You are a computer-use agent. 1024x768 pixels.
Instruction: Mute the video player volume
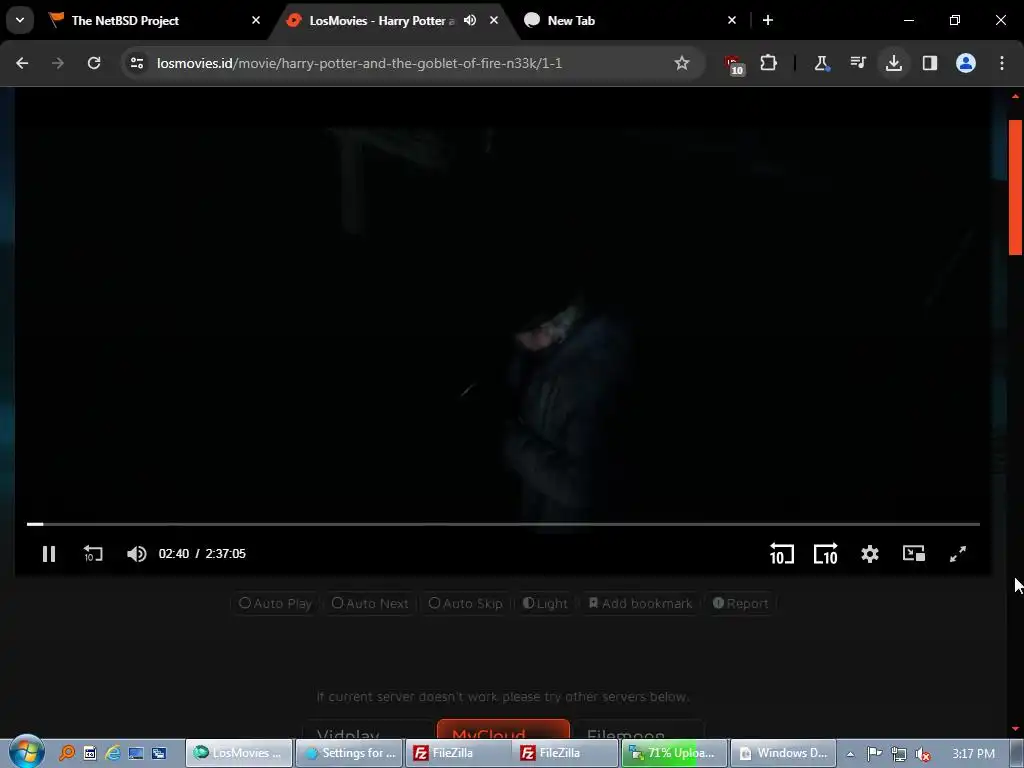(136, 554)
